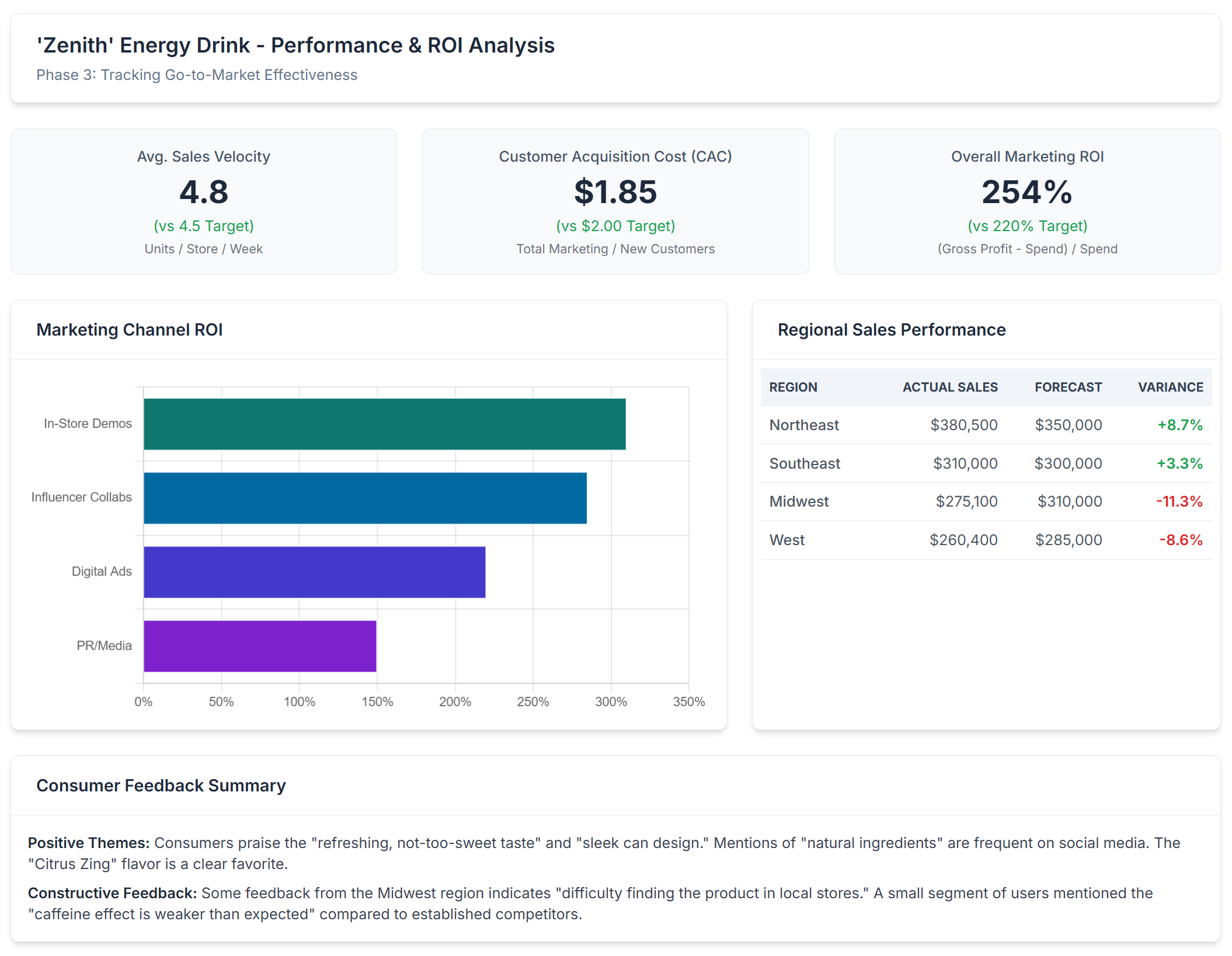This screenshot has width=1232, height=956.
Task: Click West forecast $285,000
Action: pyautogui.click(x=1069, y=540)
